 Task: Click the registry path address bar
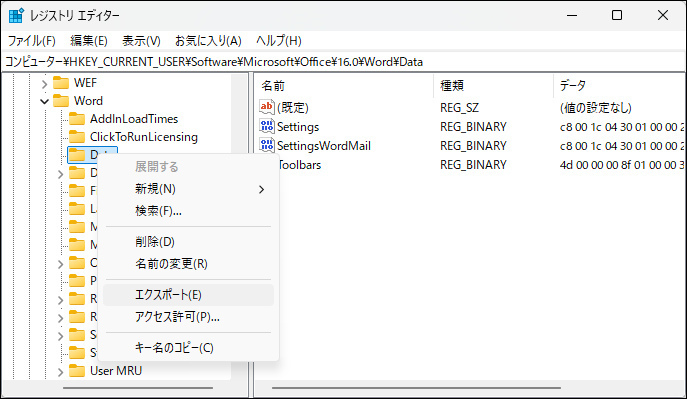(x=344, y=62)
